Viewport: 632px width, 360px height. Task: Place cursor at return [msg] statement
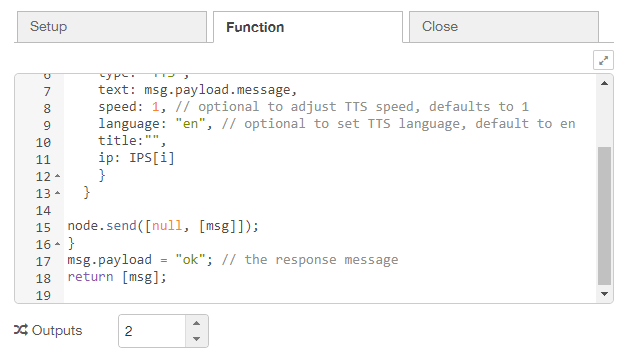click(x=117, y=277)
